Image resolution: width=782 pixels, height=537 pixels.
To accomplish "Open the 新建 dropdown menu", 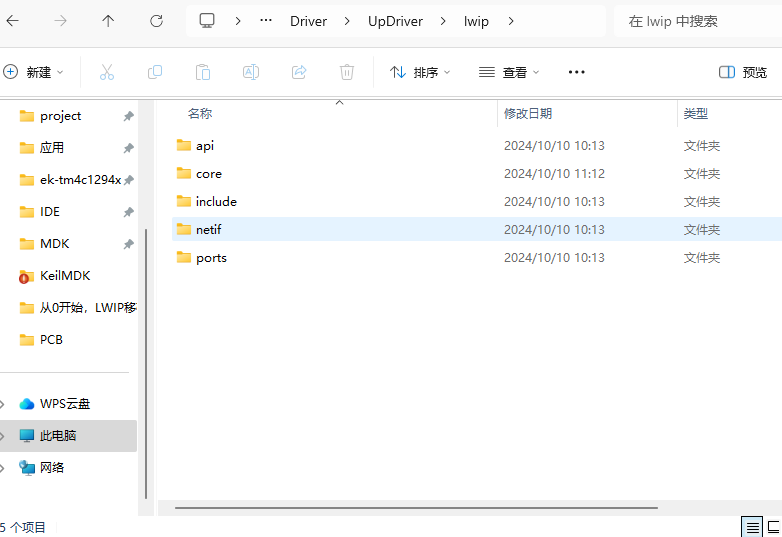I will point(34,72).
